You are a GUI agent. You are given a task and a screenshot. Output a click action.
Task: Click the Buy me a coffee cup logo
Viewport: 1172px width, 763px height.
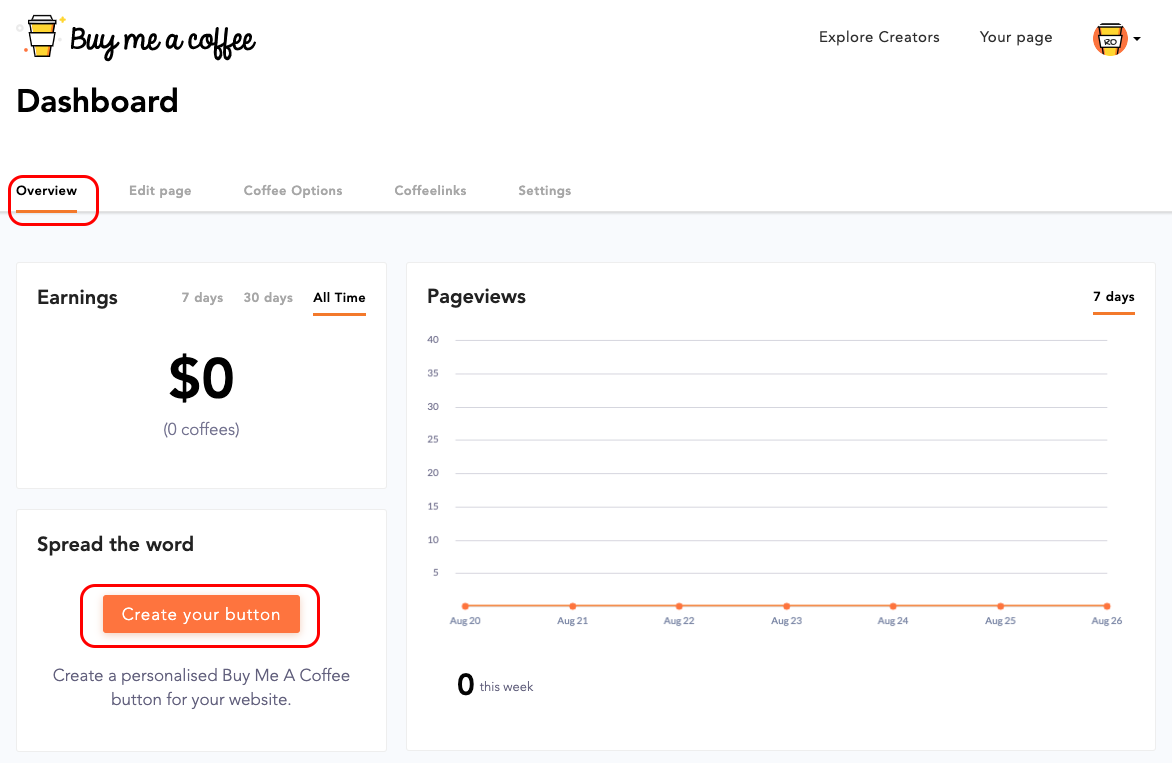point(42,36)
